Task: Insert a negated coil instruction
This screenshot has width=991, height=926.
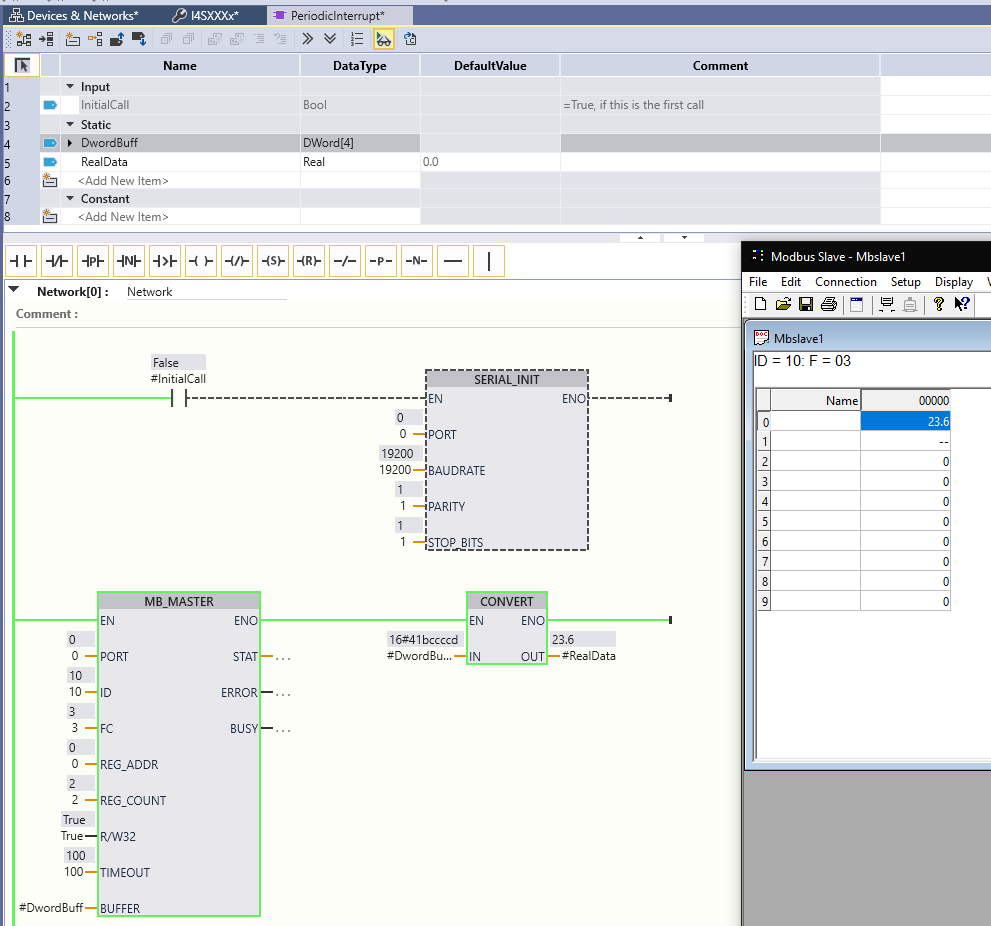Action: [x=237, y=262]
